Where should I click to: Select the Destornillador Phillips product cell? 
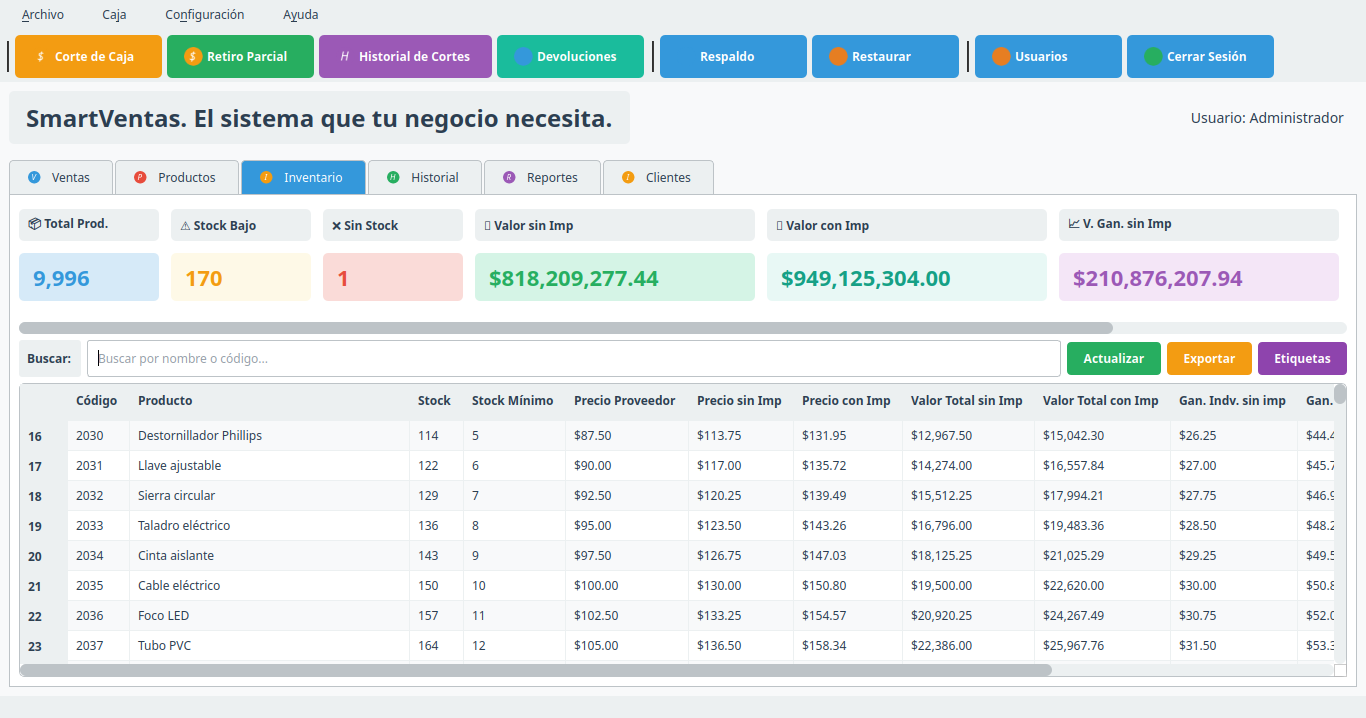[270, 435]
